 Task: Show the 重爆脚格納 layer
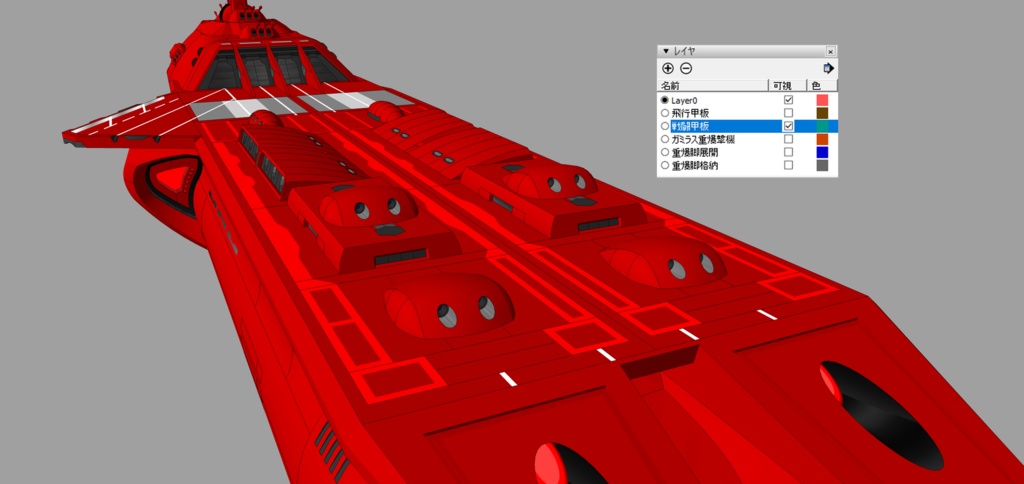click(788, 165)
